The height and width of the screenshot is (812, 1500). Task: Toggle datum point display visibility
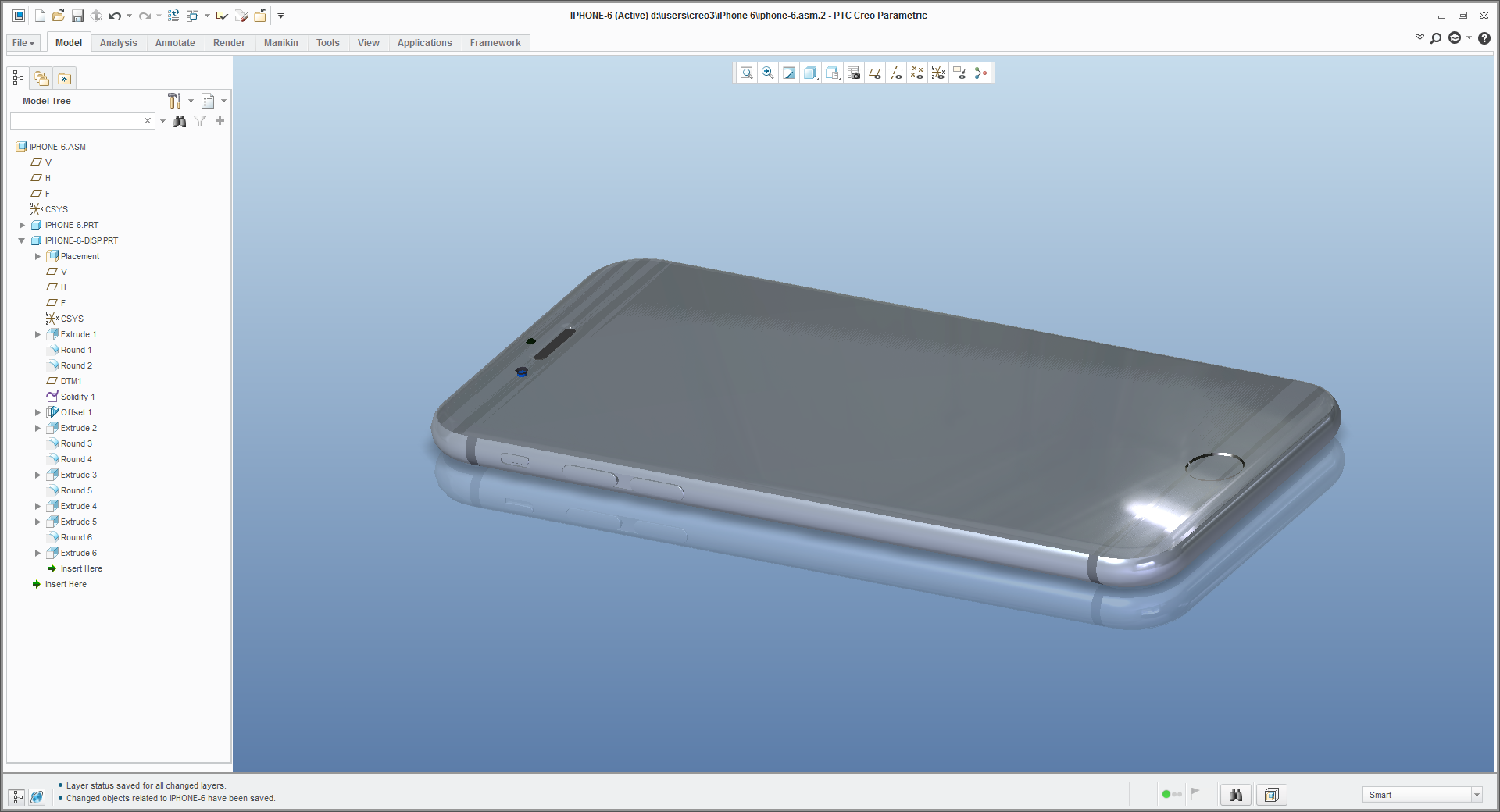point(916,73)
